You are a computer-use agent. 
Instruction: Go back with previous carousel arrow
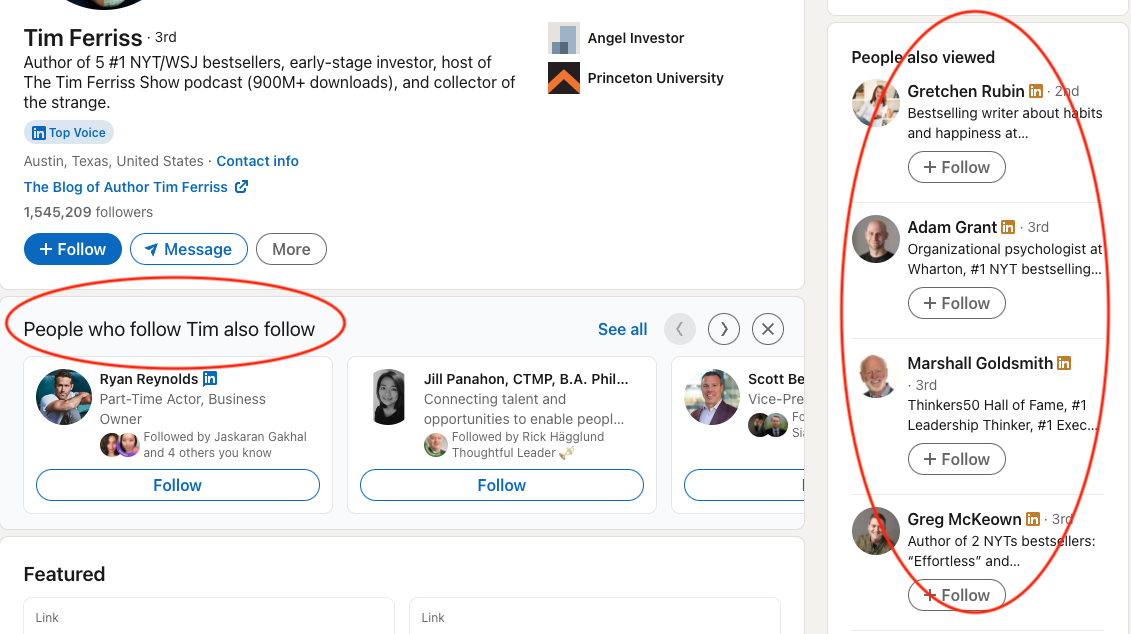tap(680, 329)
